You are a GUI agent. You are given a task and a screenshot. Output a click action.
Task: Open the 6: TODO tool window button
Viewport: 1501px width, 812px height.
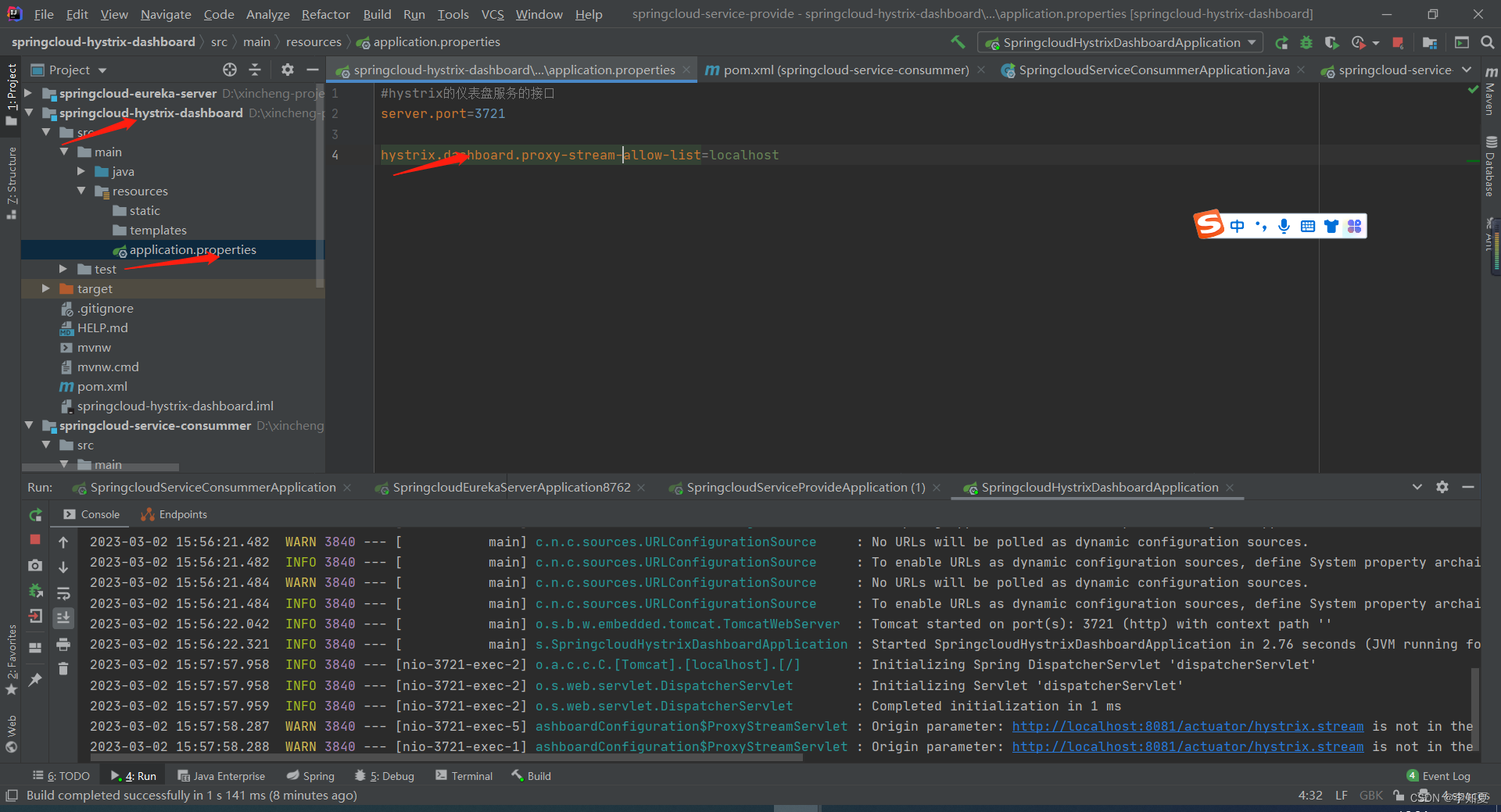tap(61, 776)
